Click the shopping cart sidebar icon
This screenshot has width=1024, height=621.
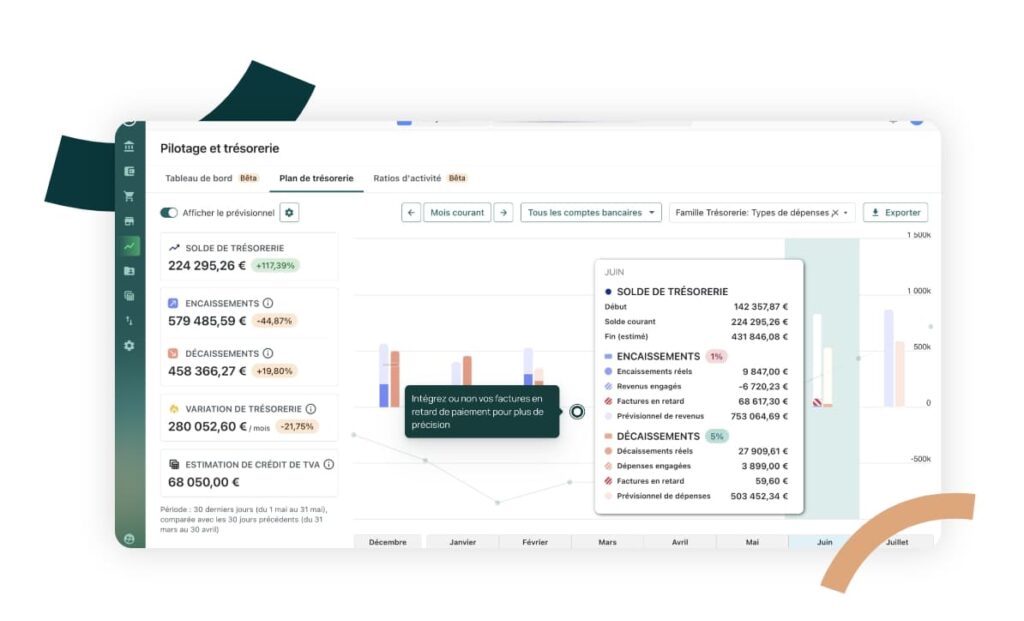coord(129,196)
